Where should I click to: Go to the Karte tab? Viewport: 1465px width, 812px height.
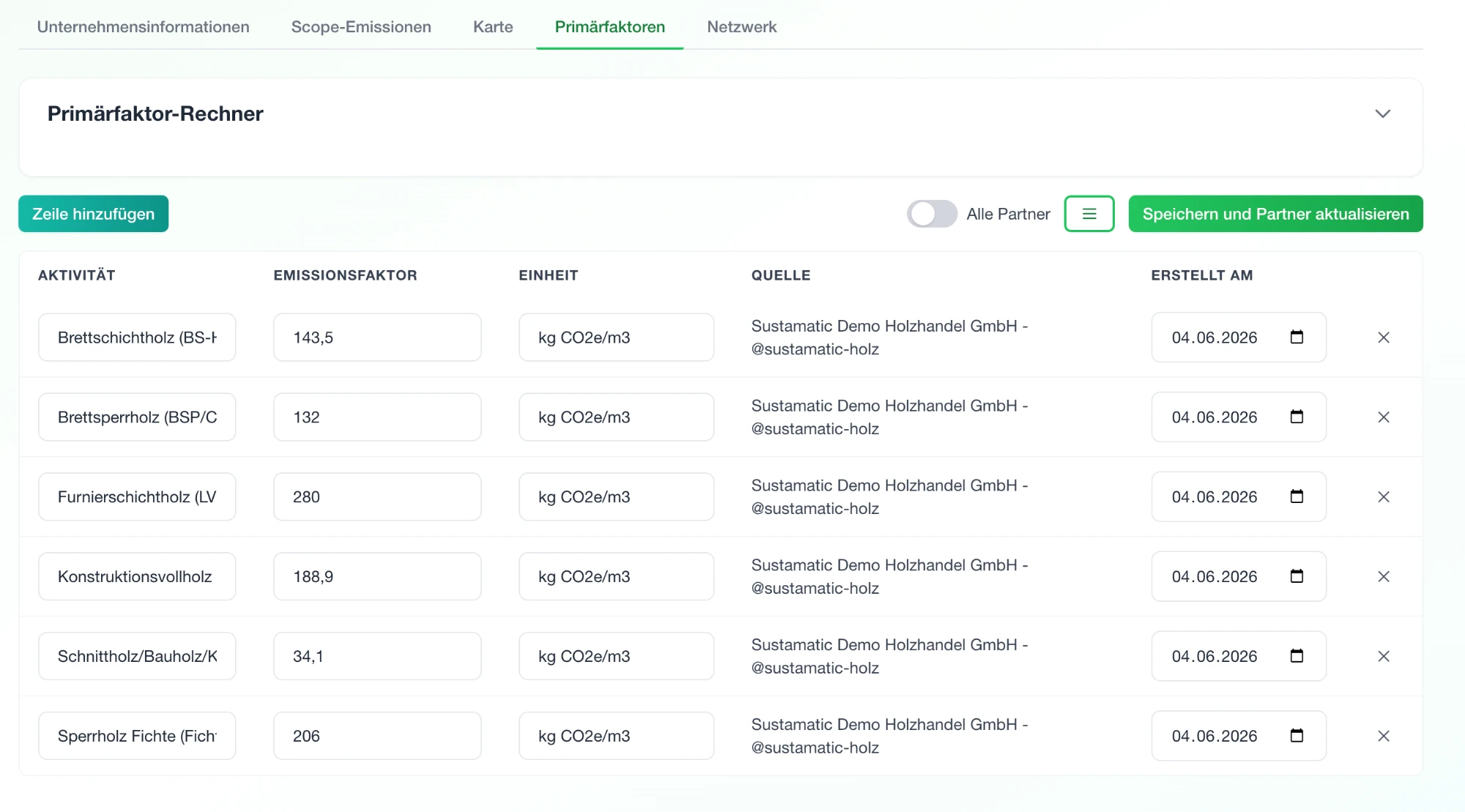(x=493, y=27)
